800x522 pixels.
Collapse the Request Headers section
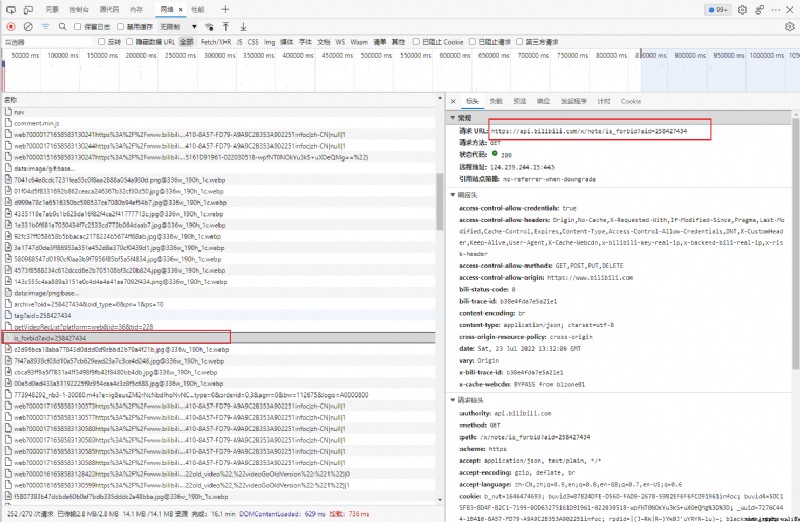pos(453,400)
